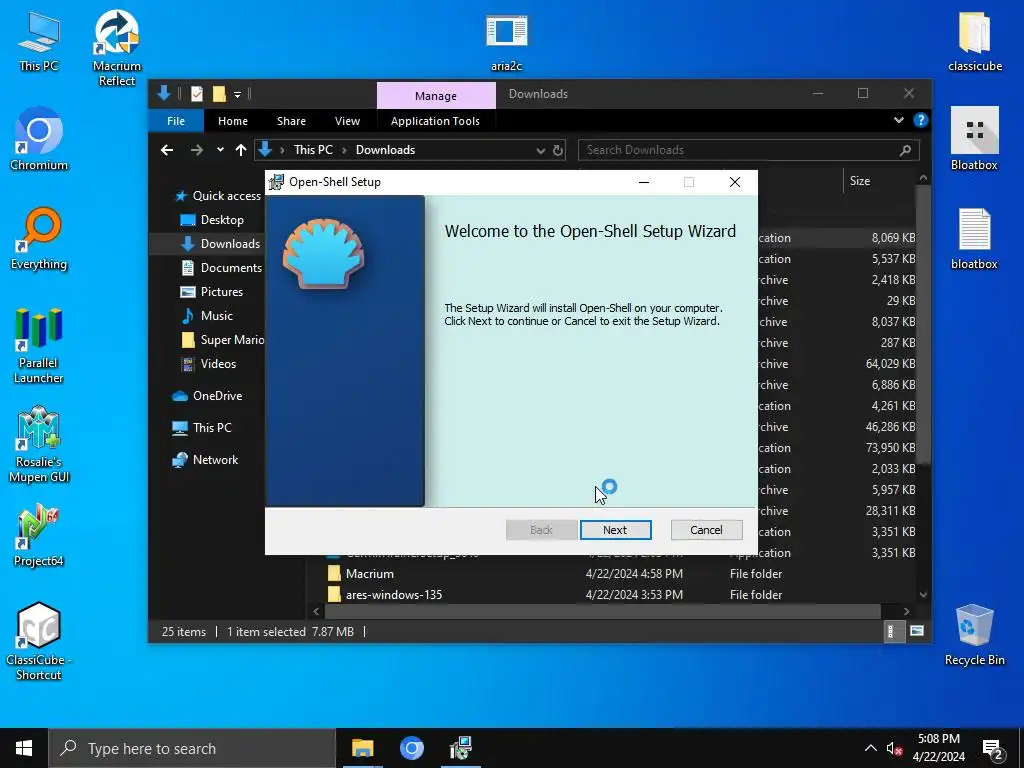The image size is (1024, 768).
Task: Go back in File Explorer
Action: (x=167, y=150)
